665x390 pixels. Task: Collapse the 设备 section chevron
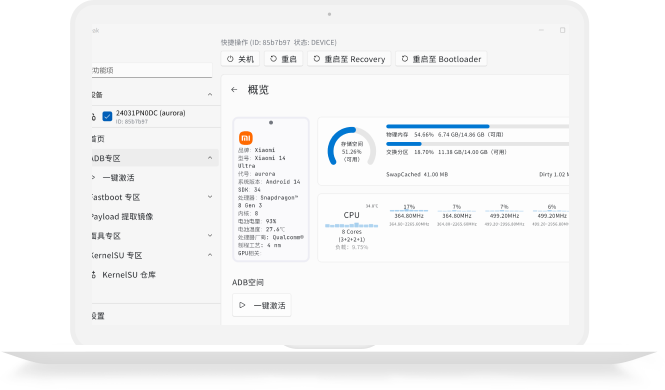click(x=210, y=95)
